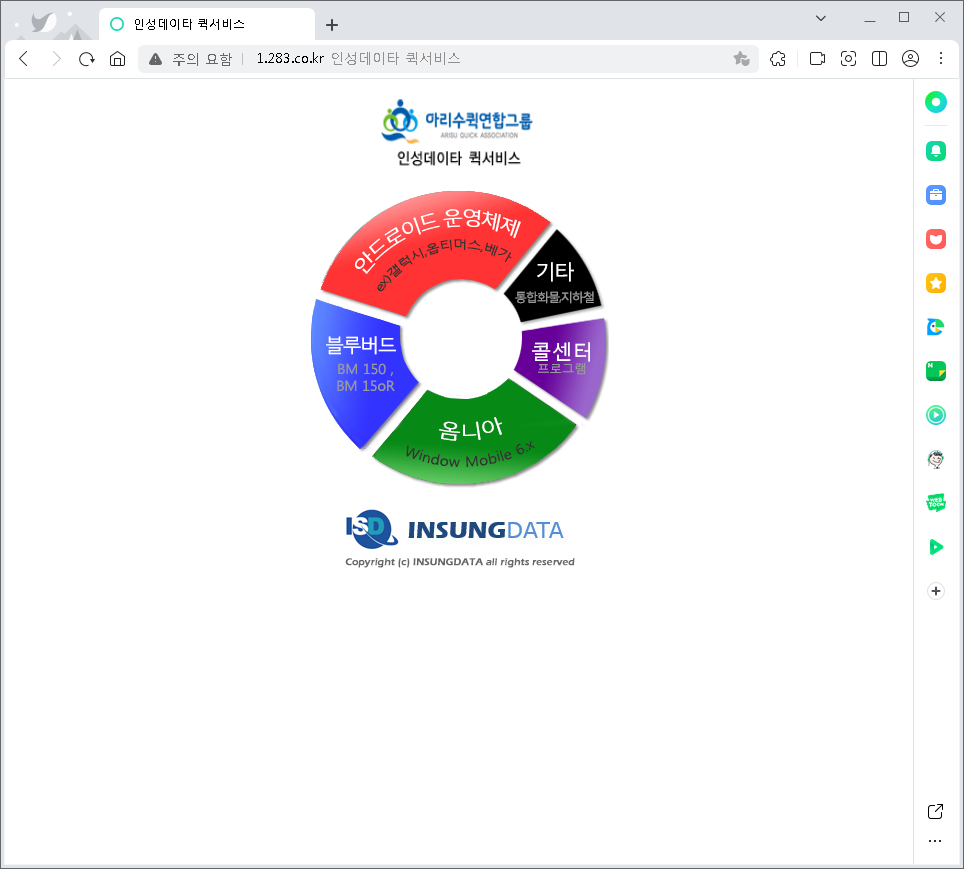Open the browser home page

pos(117,59)
